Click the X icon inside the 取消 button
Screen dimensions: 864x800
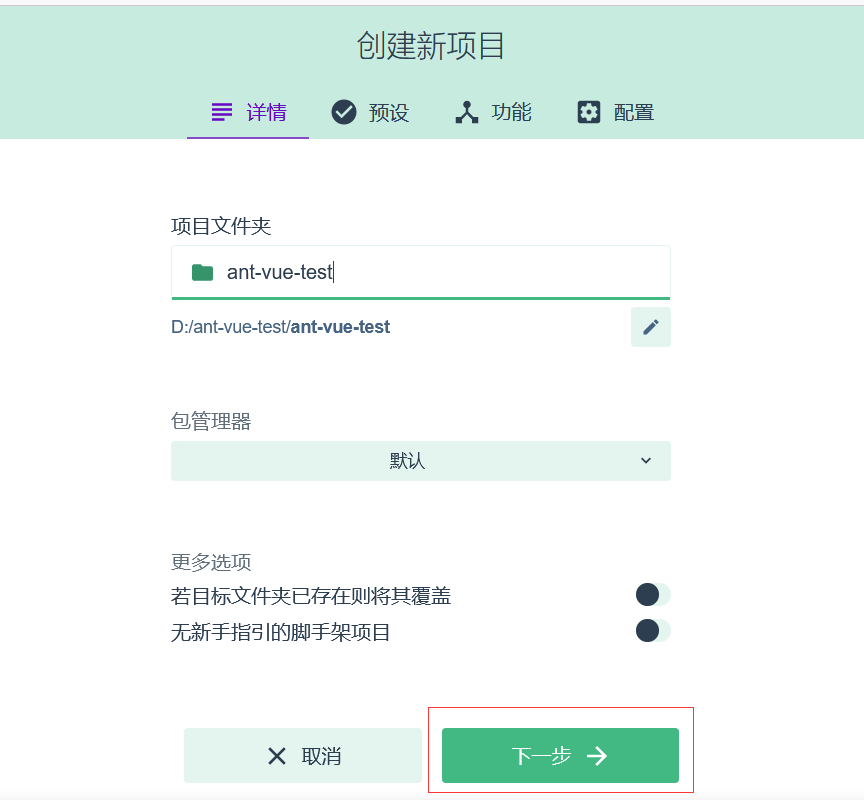[277, 755]
